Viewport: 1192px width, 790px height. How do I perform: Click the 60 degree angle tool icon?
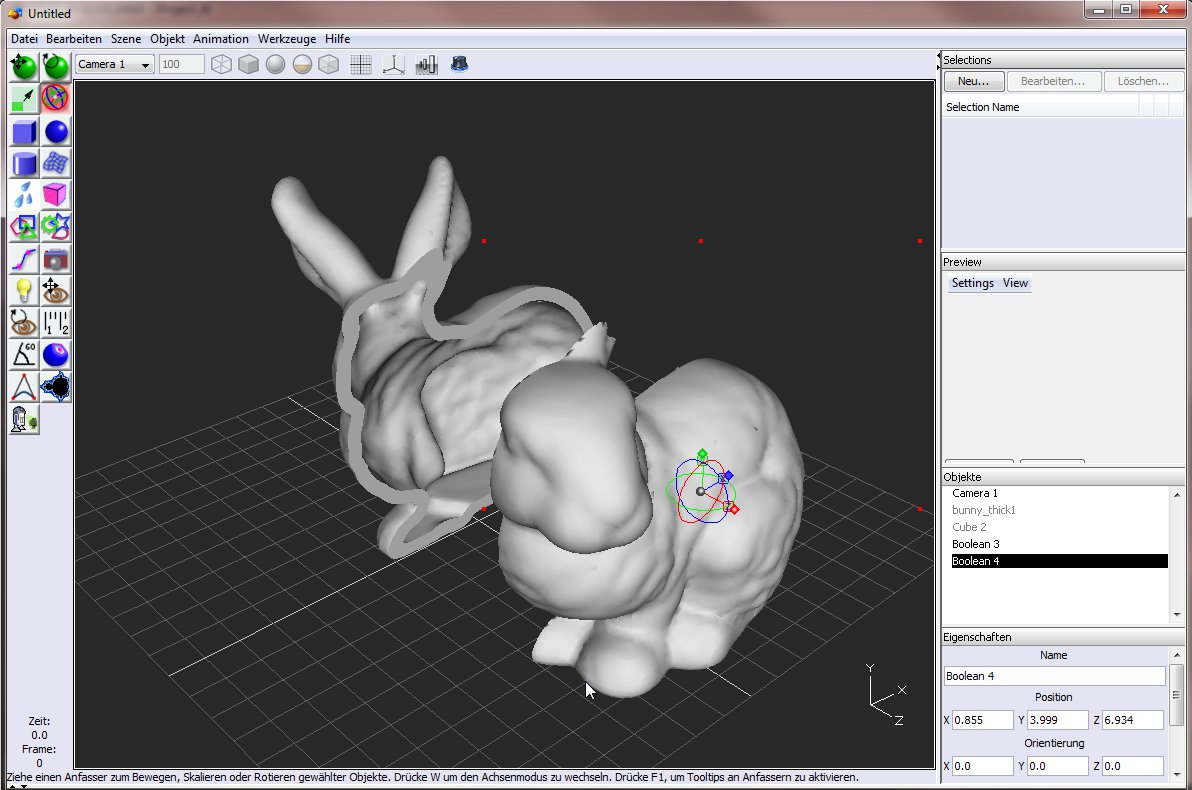[24, 355]
